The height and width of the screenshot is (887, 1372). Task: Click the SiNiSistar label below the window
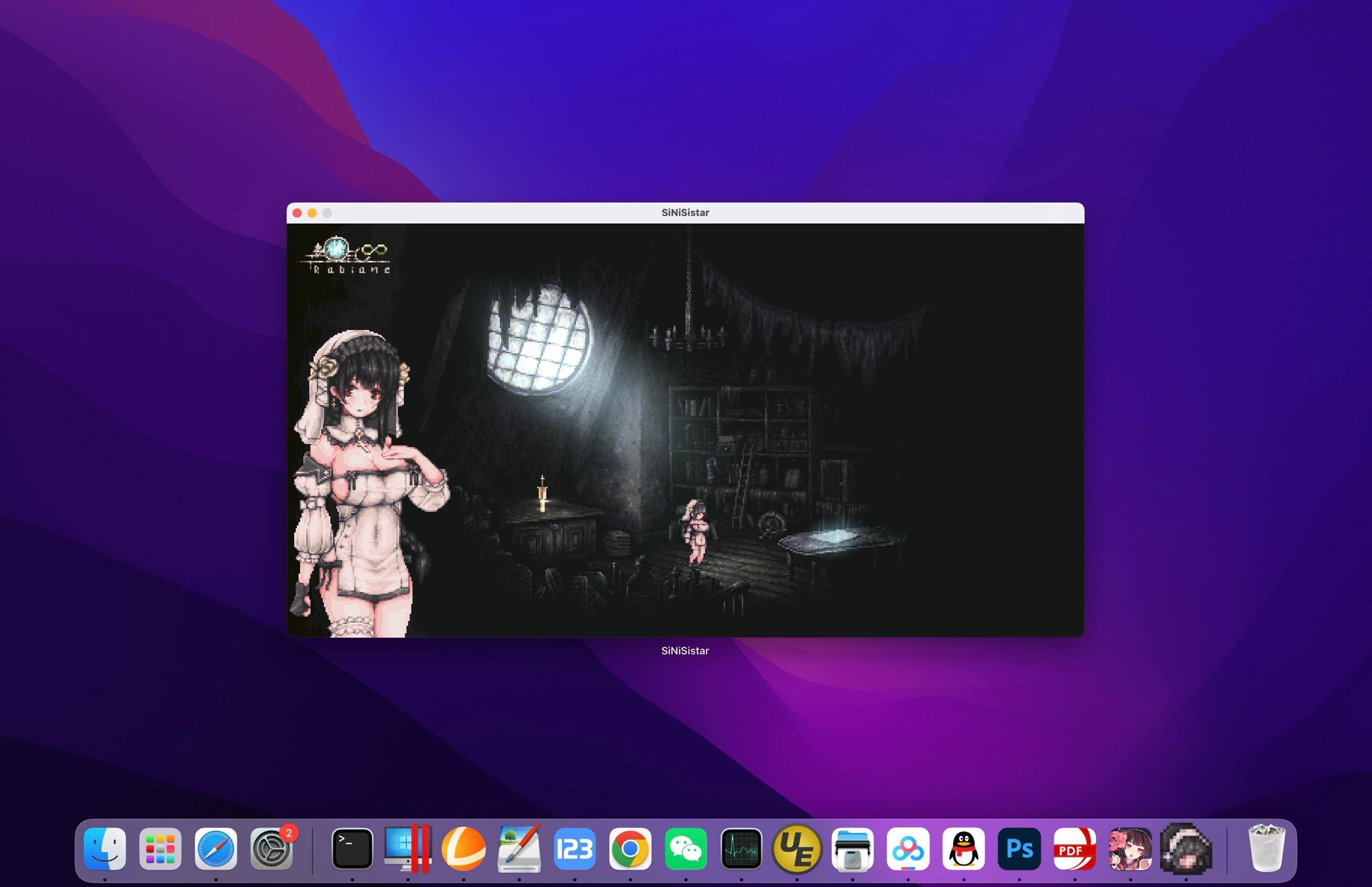click(685, 651)
